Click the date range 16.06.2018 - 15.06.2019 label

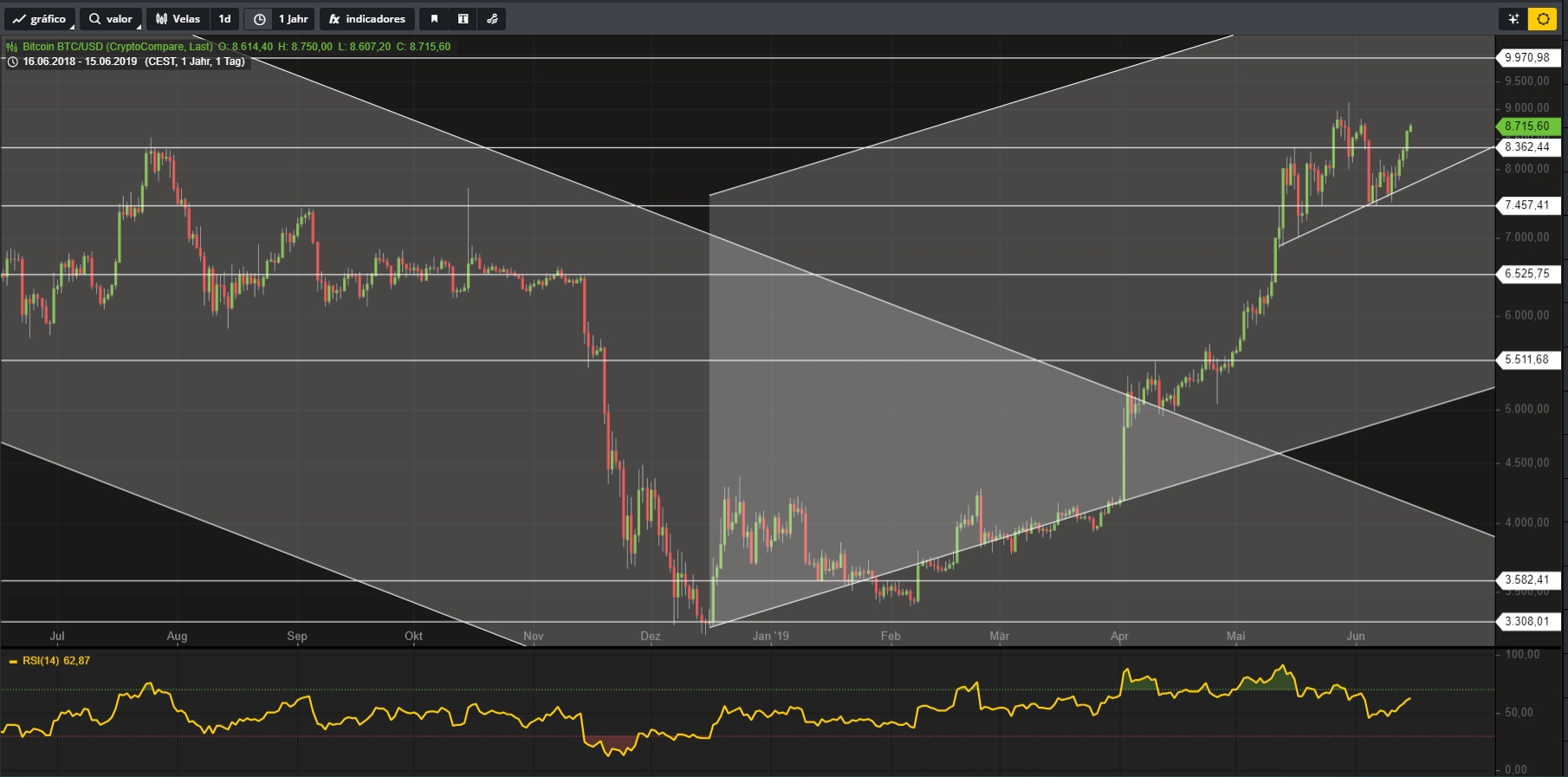pyautogui.click(x=80, y=62)
